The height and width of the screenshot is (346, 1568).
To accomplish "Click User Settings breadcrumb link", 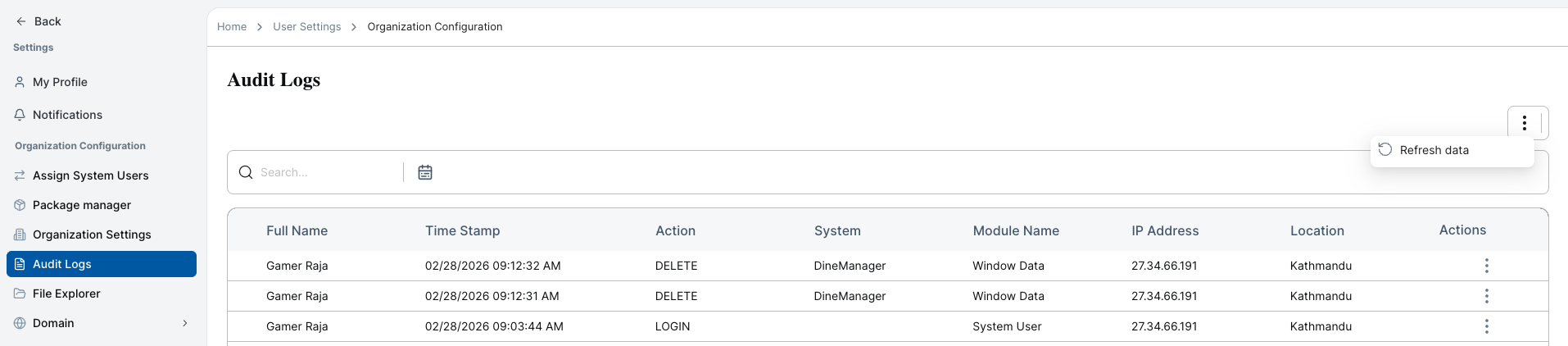I will tap(307, 27).
